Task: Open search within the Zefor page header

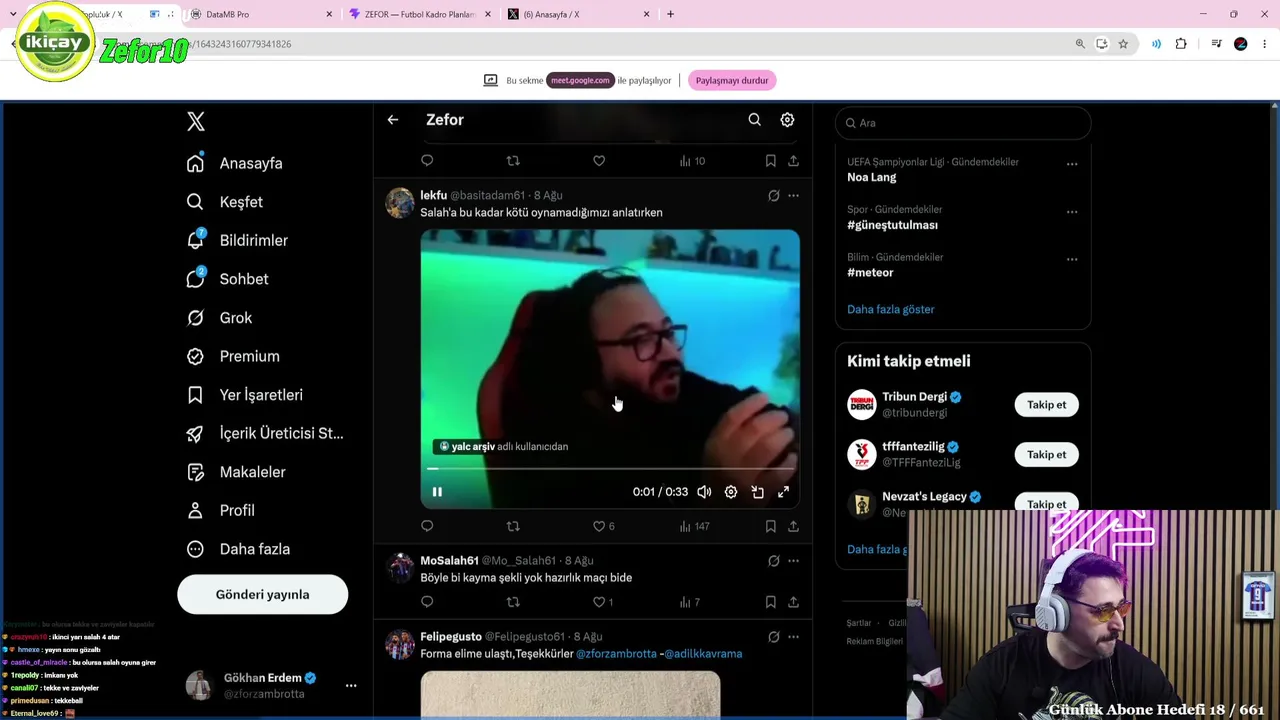Action: 755,120
